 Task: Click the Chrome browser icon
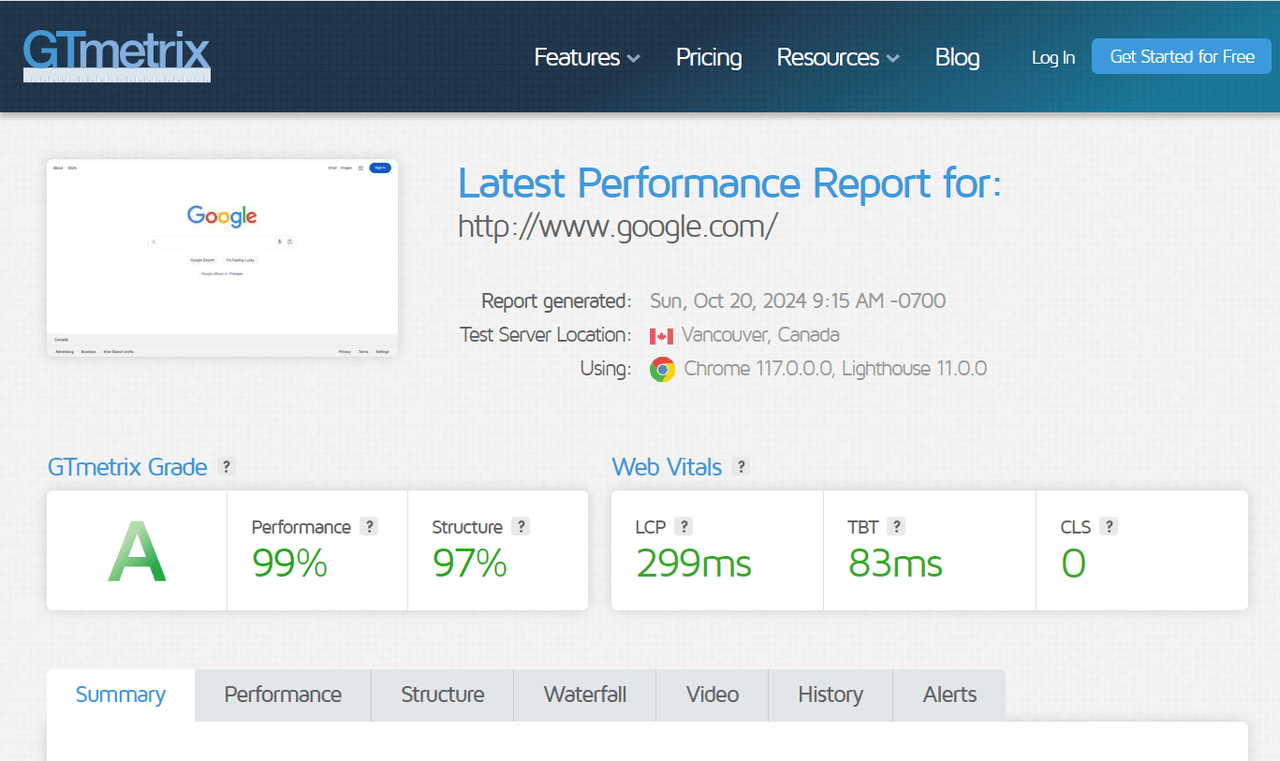pos(662,369)
